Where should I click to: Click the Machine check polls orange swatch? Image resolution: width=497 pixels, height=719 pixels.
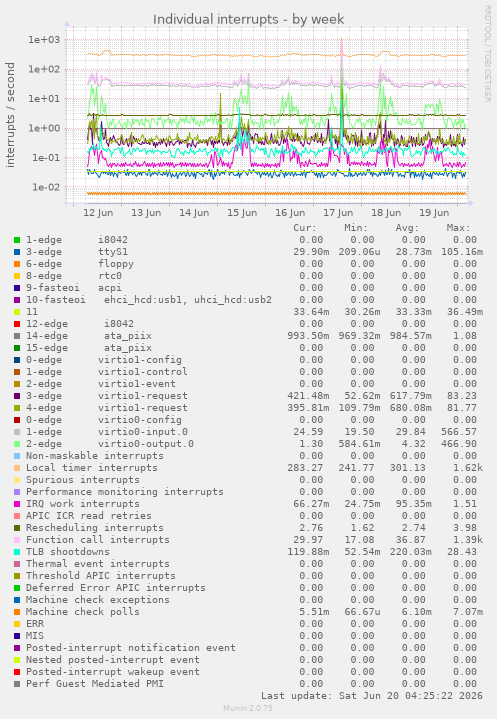point(17,612)
